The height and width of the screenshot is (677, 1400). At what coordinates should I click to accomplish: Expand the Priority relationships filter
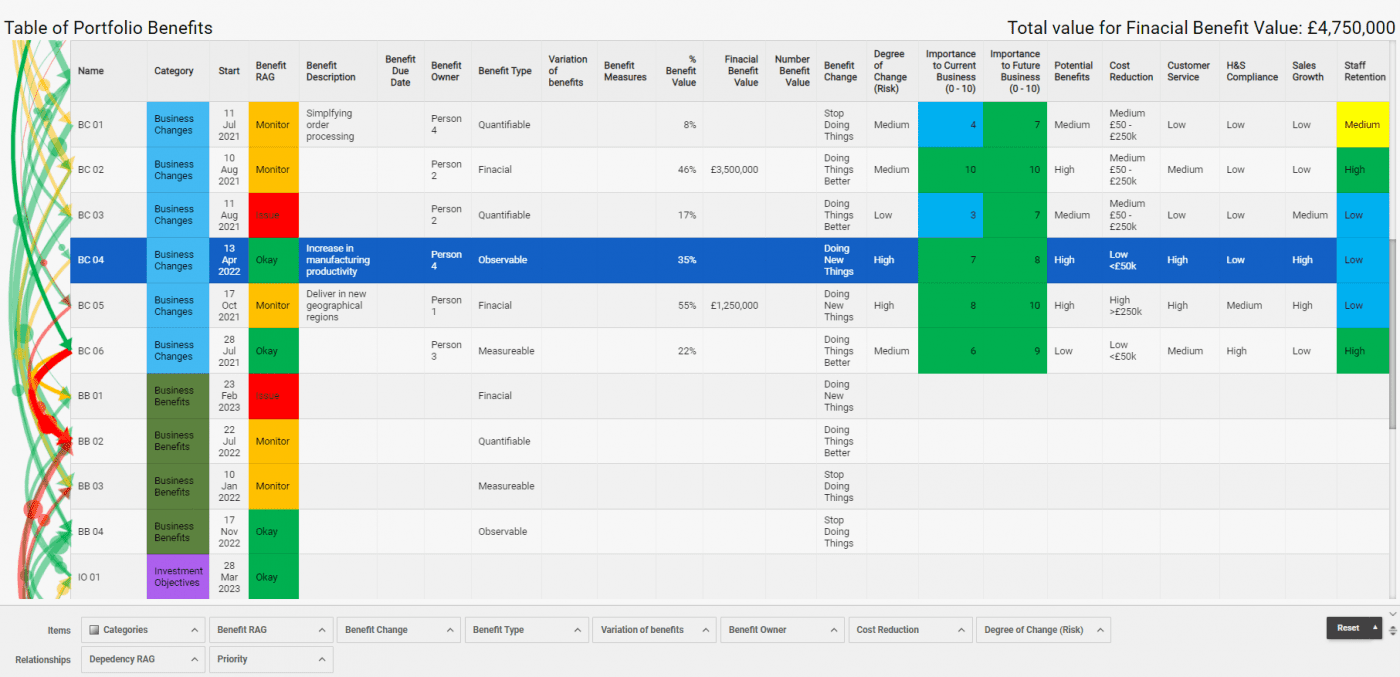pyautogui.click(x=270, y=659)
